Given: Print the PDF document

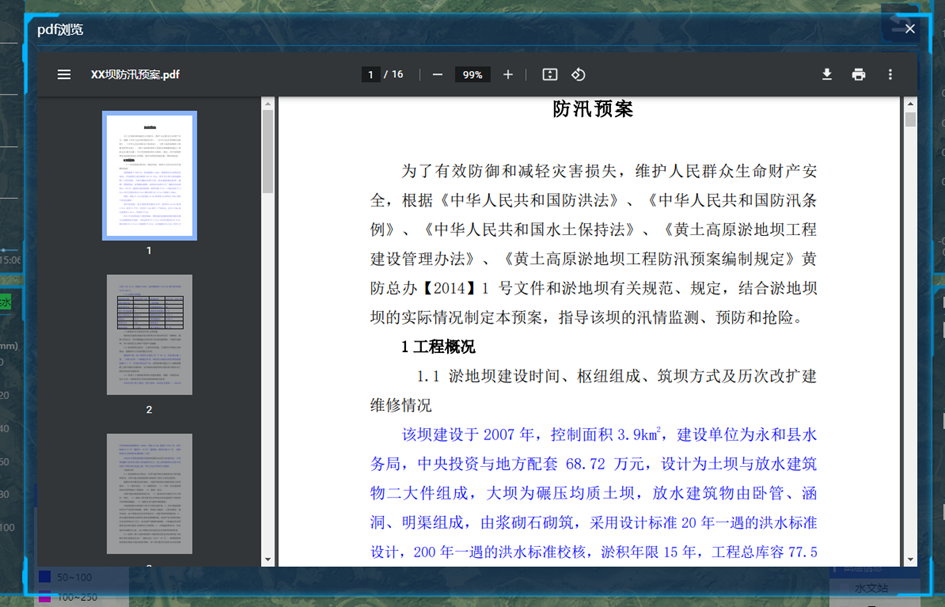Looking at the screenshot, I should point(859,75).
